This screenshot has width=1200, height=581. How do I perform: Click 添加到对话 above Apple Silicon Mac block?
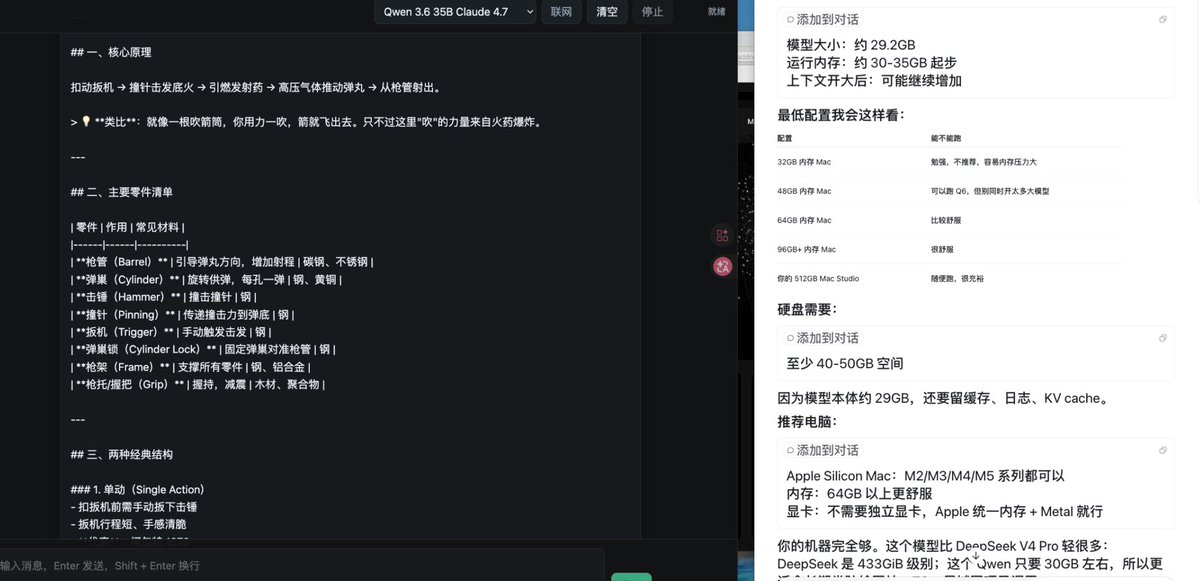(x=823, y=450)
